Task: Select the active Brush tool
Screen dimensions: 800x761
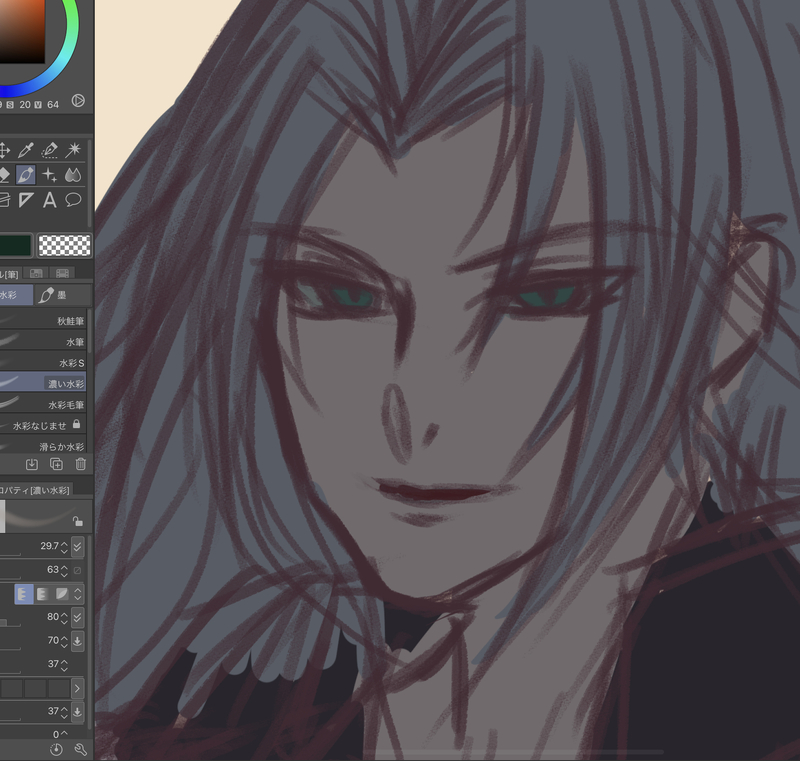Action: 26,175
